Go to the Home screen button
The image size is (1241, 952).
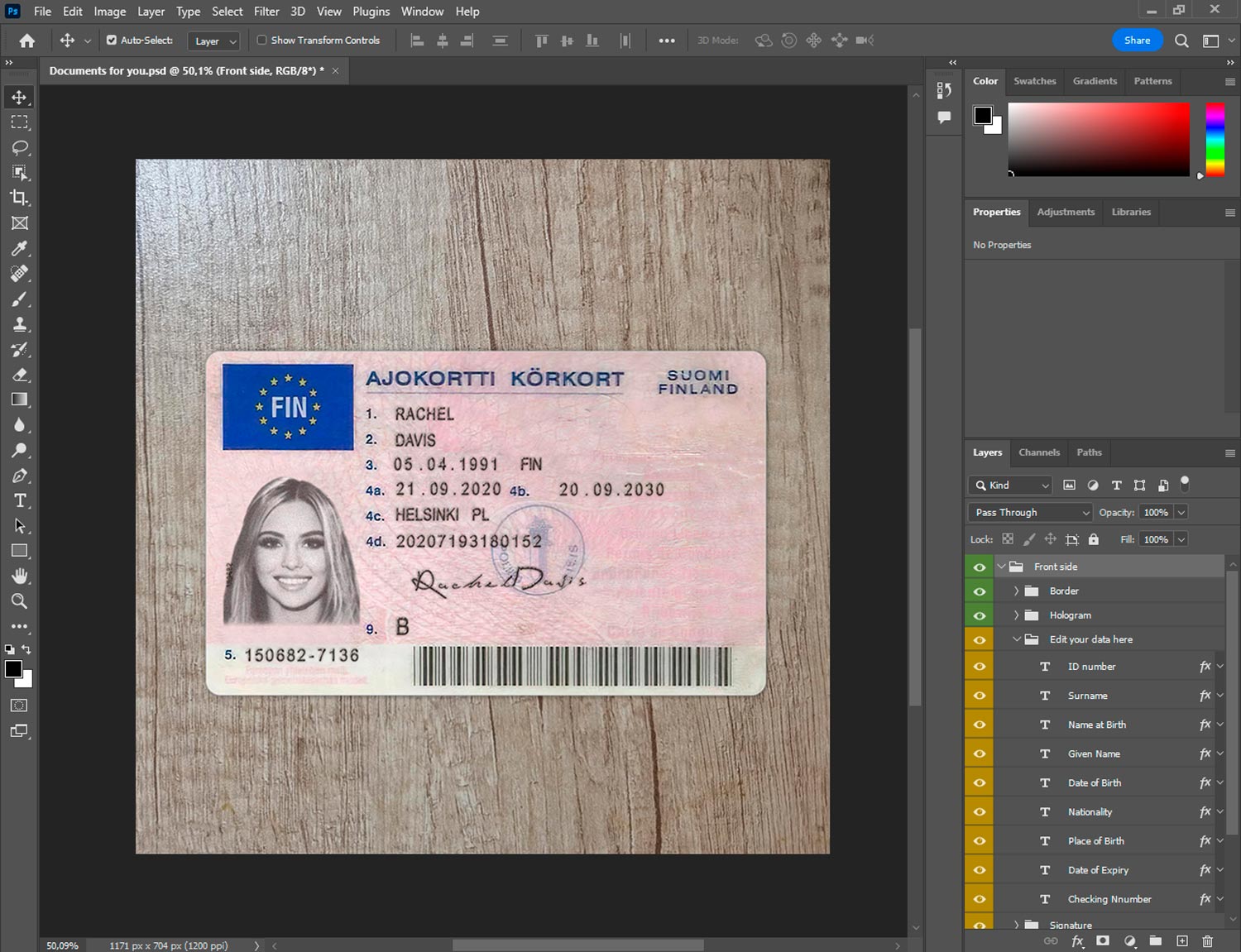point(27,41)
